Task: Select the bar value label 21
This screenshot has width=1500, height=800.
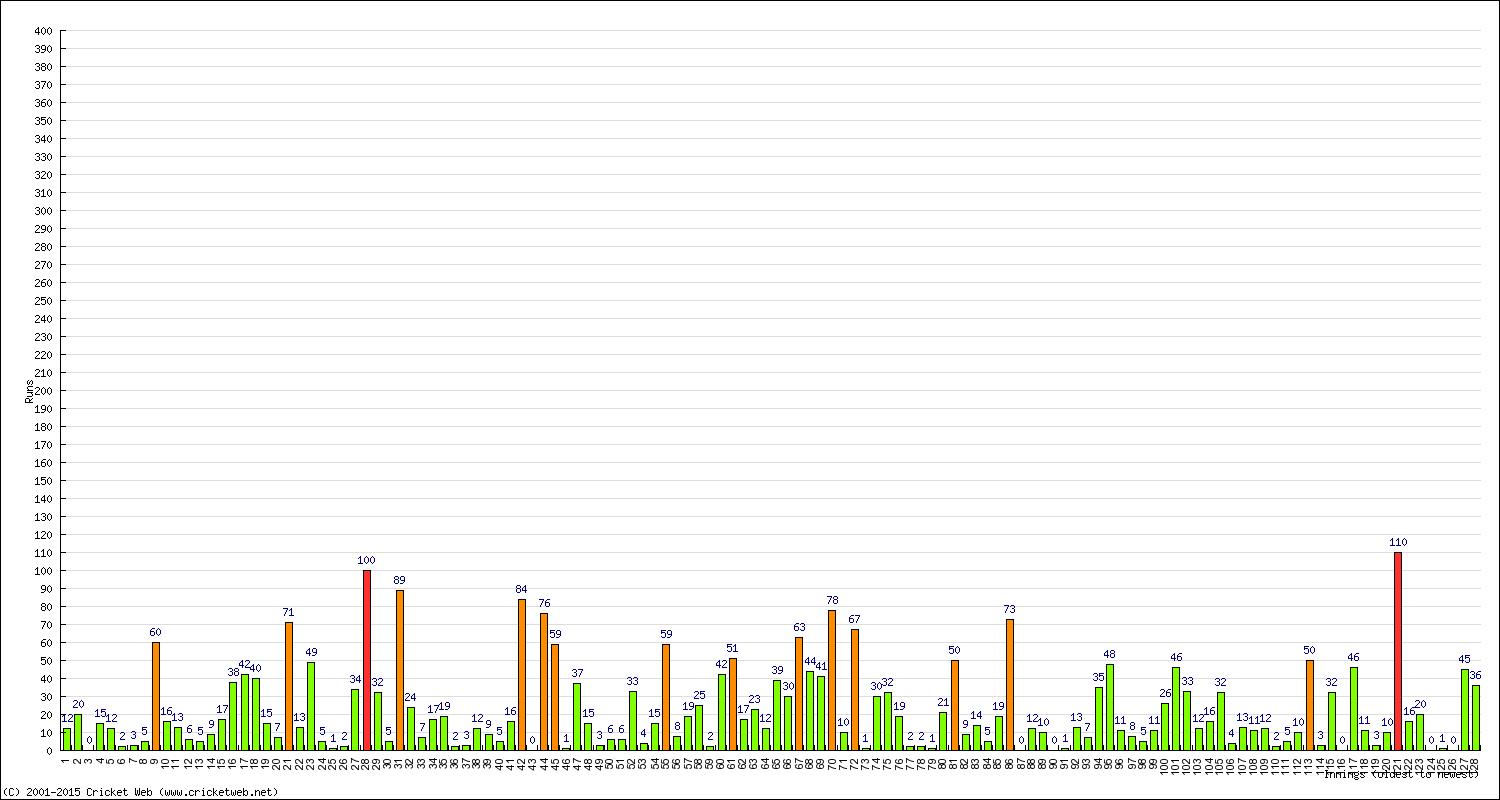Action: pos(943,702)
